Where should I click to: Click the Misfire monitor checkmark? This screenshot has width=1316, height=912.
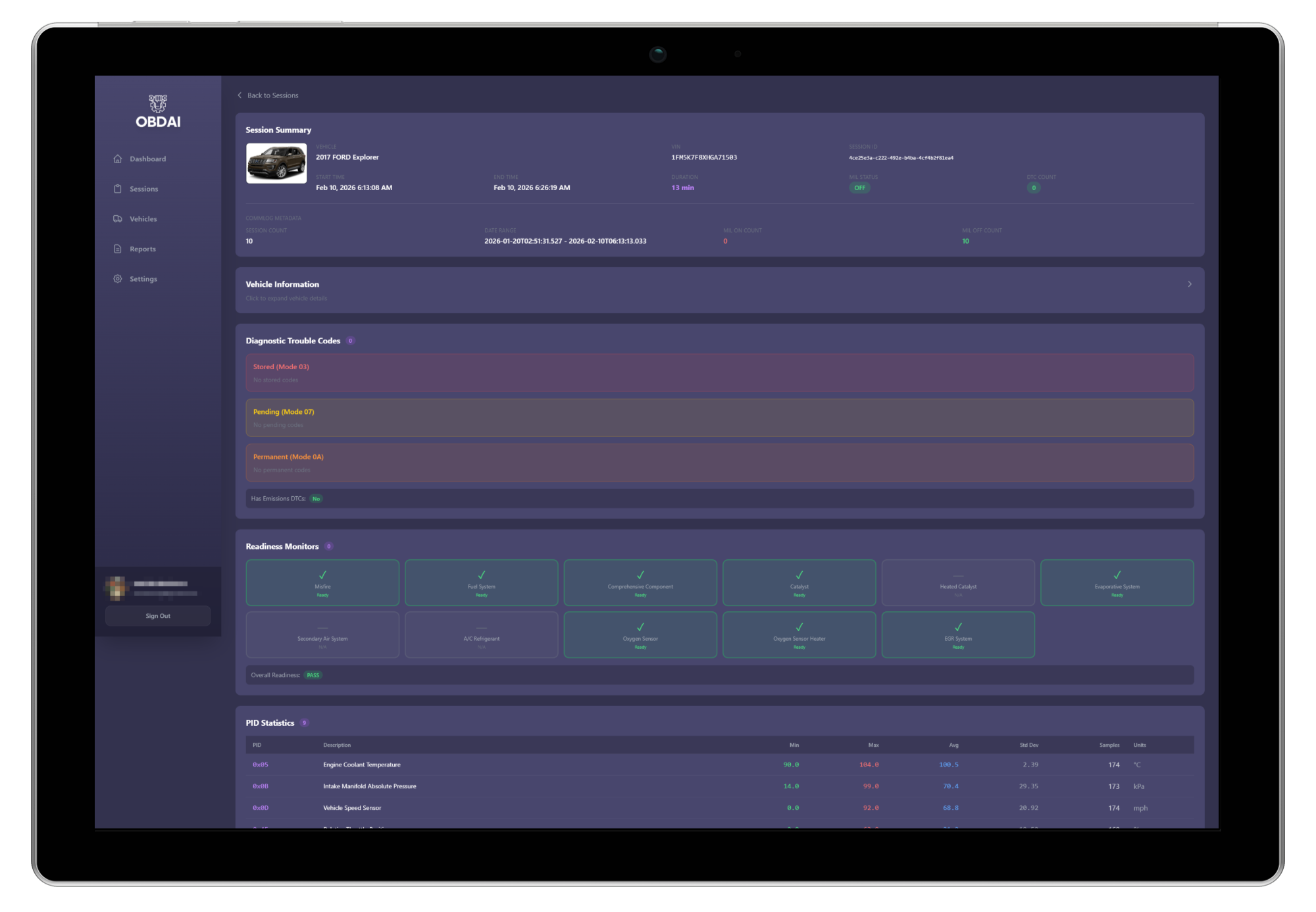click(322, 575)
